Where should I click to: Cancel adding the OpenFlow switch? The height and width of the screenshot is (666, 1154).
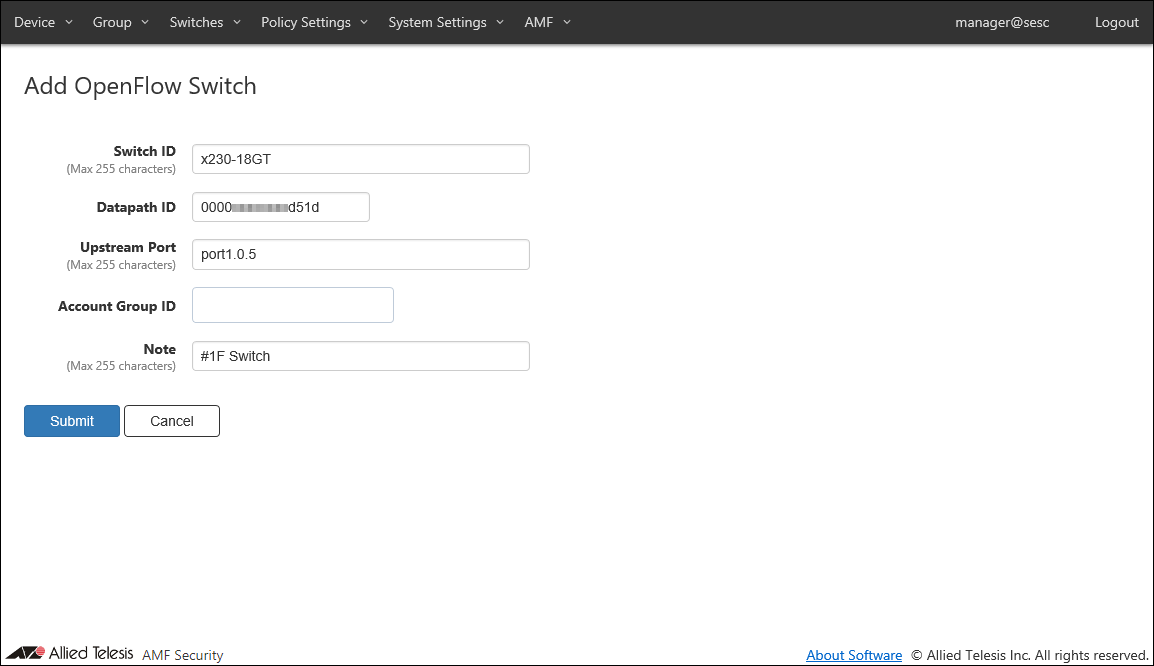171,421
